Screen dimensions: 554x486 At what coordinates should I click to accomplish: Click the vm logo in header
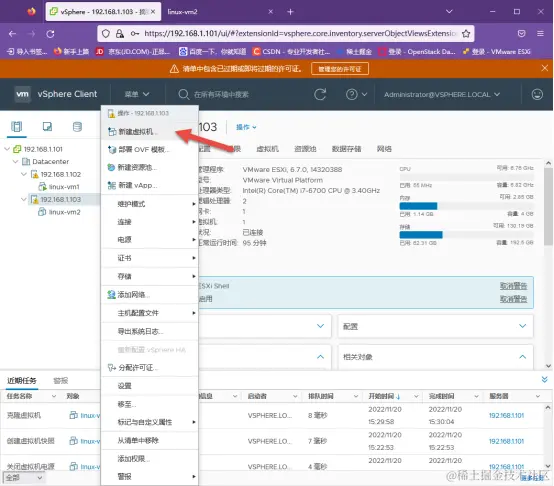pos(22,94)
